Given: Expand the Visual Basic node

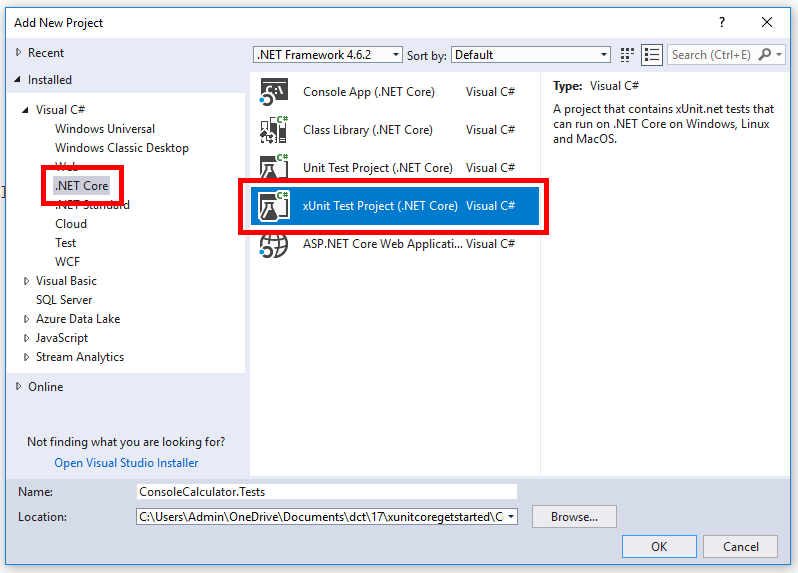Looking at the screenshot, I should 26,281.
